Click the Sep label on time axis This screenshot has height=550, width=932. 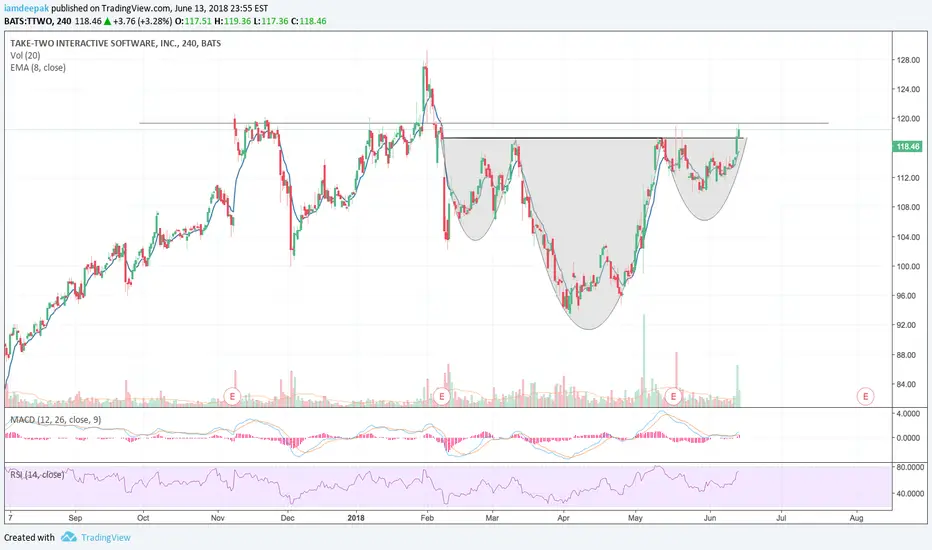click(x=75, y=518)
